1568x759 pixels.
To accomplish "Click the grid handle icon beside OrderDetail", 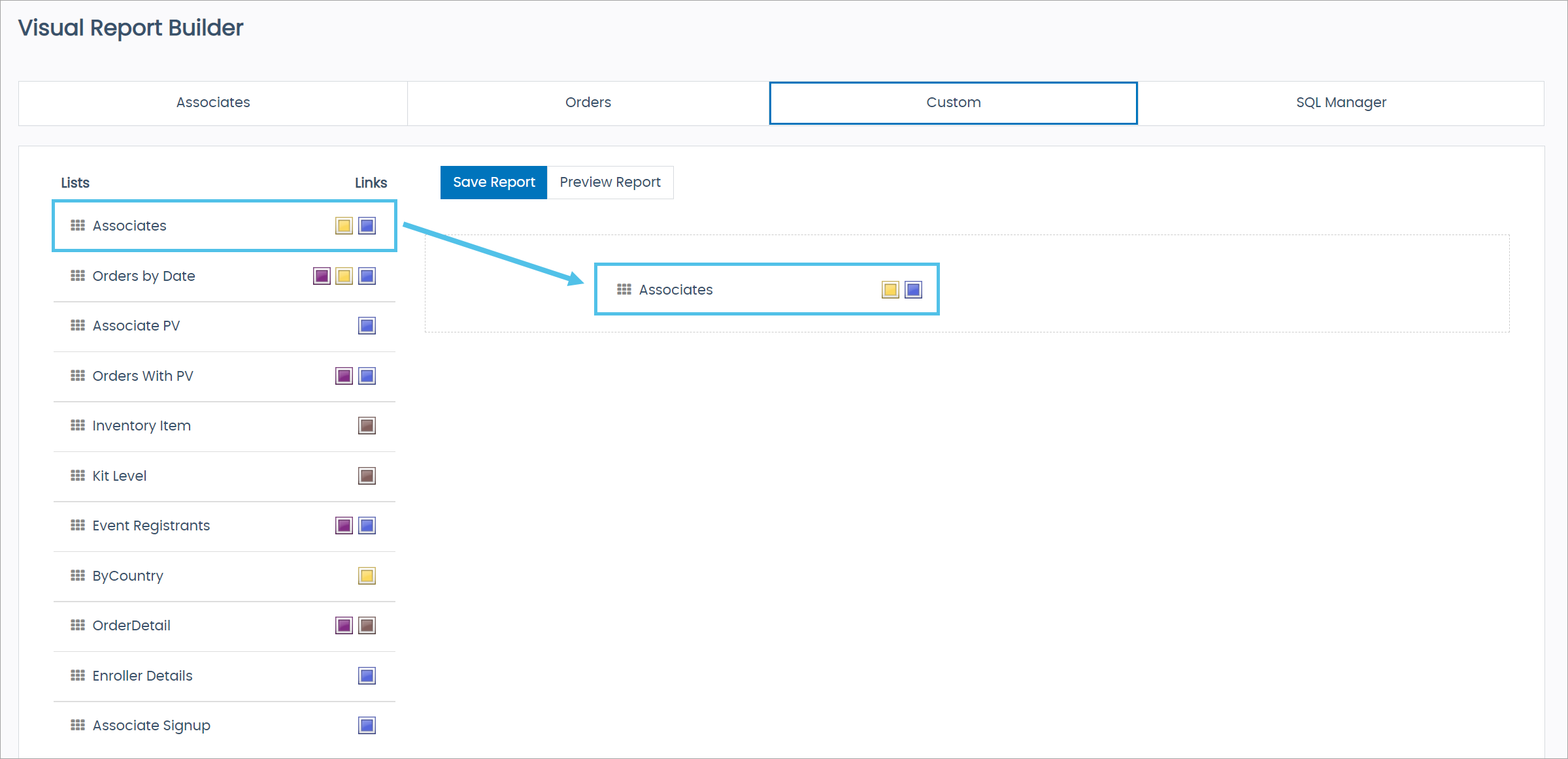I will click(x=78, y=625).
